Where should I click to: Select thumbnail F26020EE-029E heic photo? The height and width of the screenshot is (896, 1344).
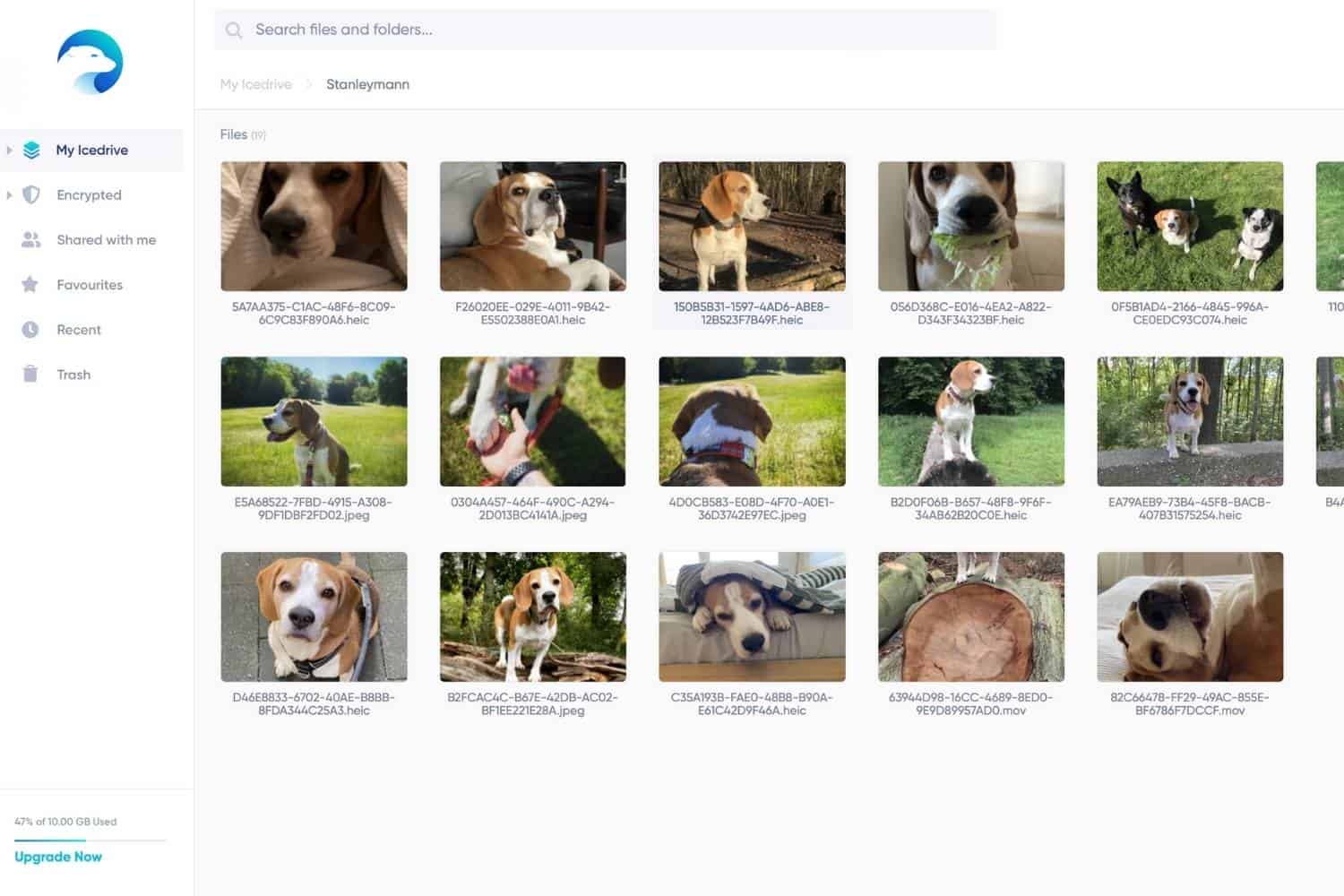click(533, 226)
